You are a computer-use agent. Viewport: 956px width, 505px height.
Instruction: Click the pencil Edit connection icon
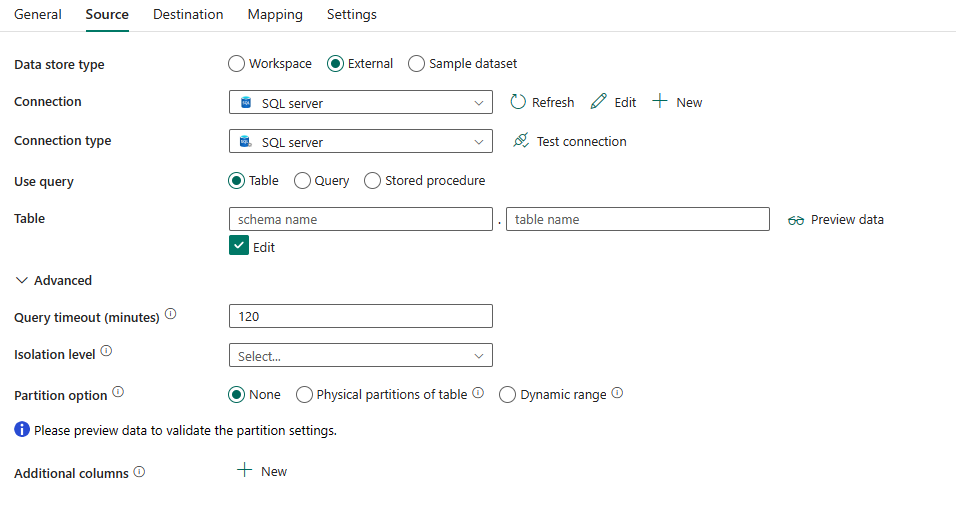pyautogui.click(x=598, y=102)
